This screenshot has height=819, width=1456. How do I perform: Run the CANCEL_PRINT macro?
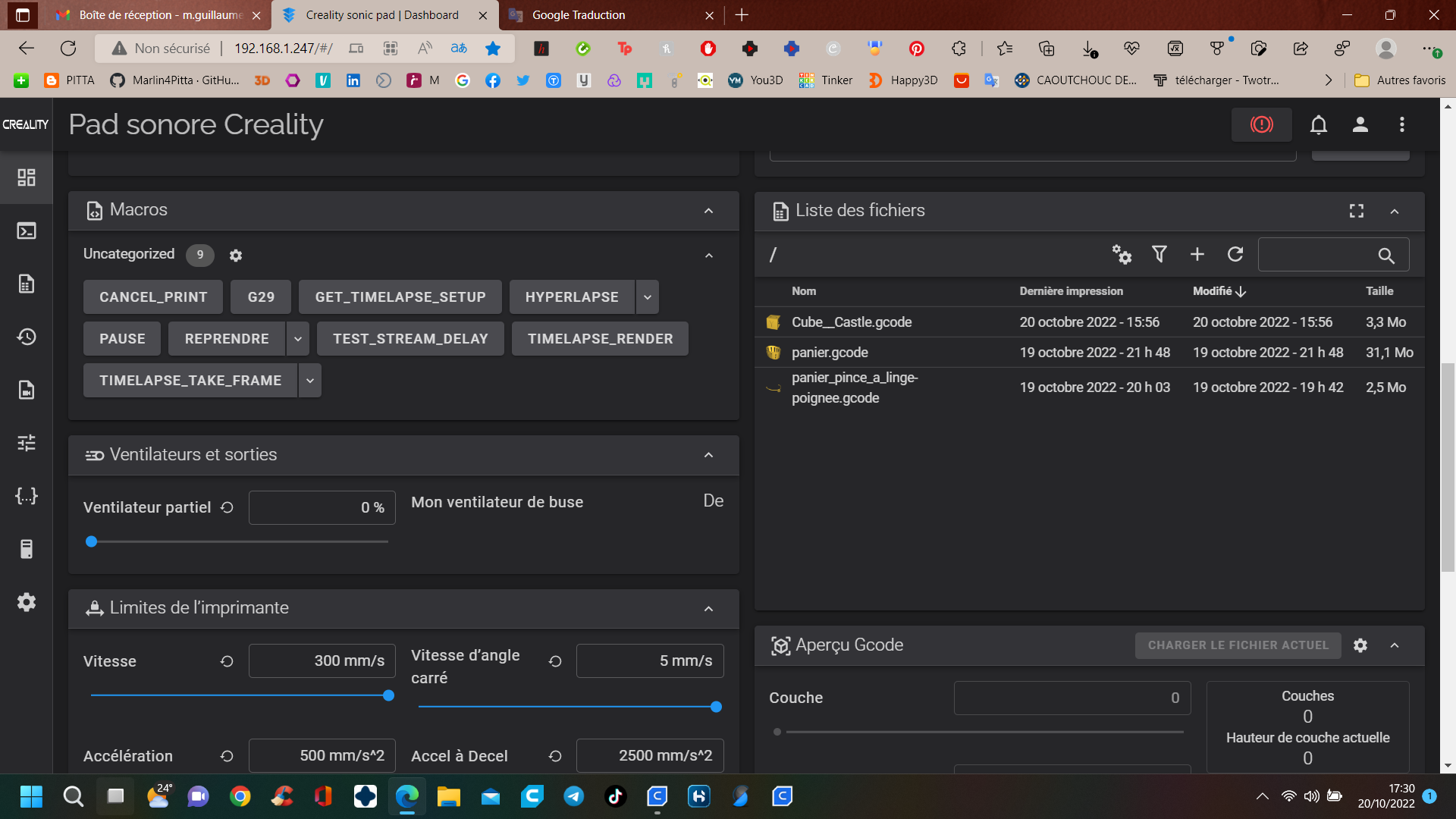click(x=153, y=297)
